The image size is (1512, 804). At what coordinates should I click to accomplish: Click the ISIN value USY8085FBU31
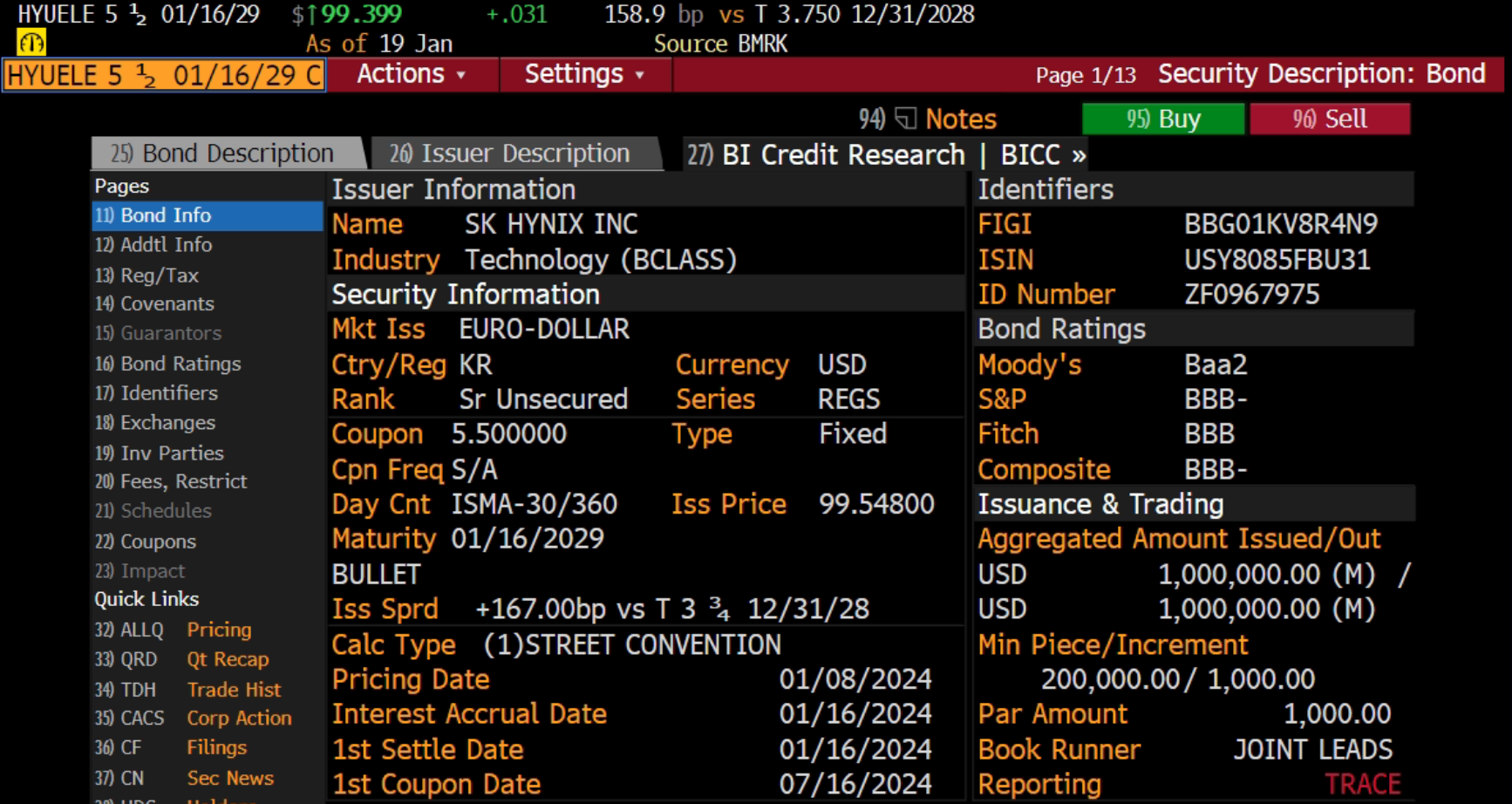coord(1277,260)
